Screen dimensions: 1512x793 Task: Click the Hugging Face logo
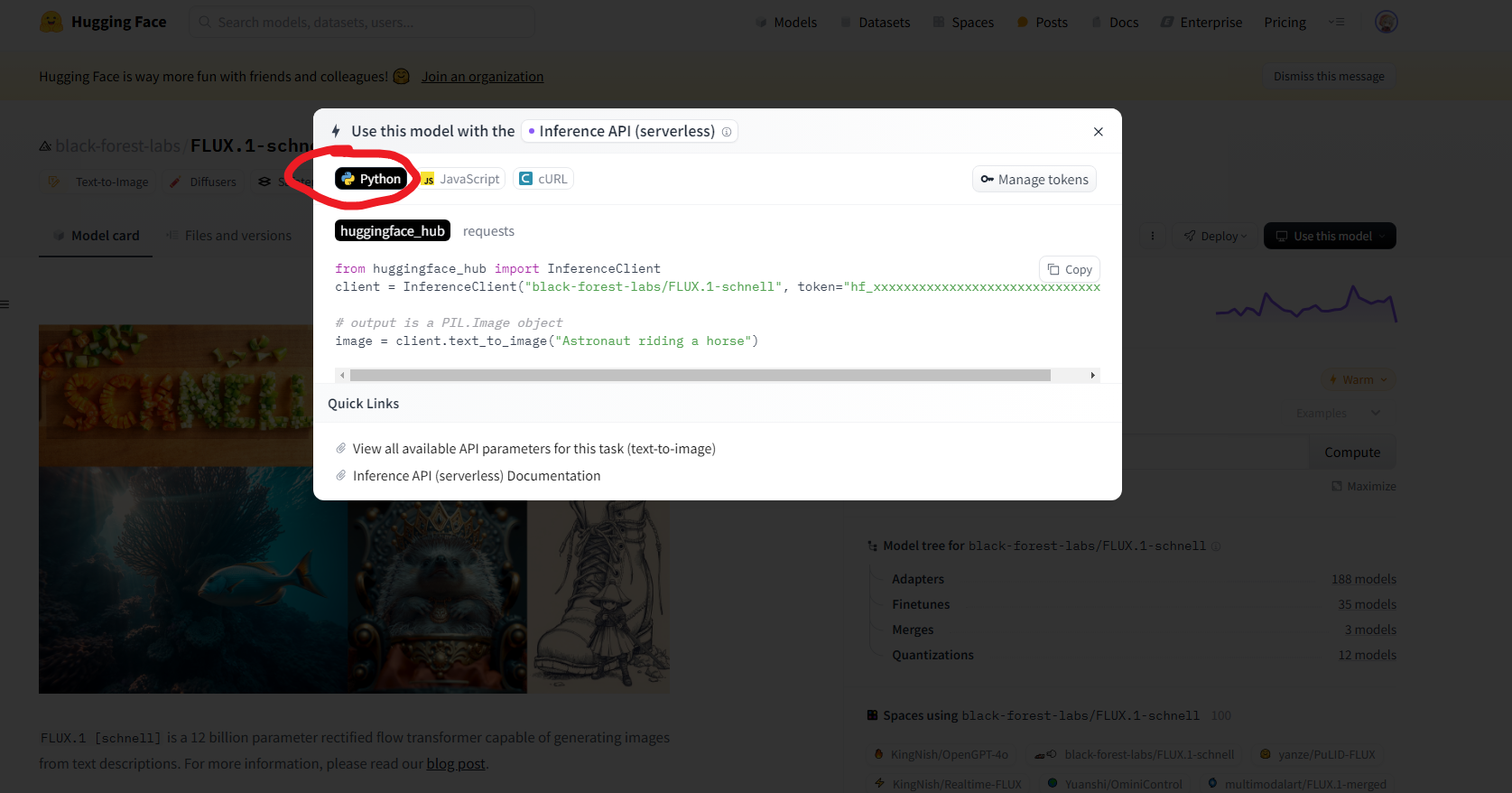click(103, 22)
